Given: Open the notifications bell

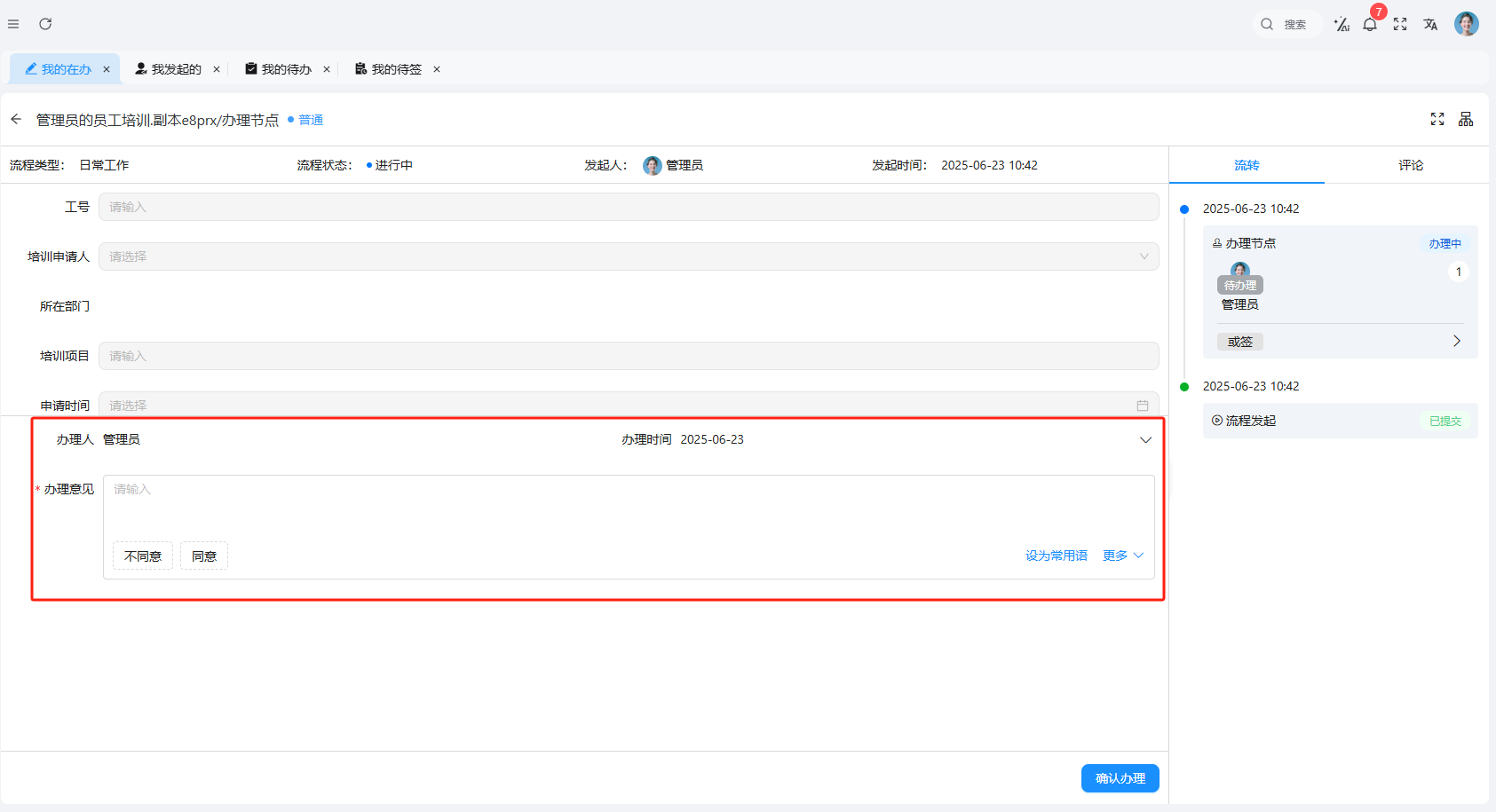Looking at the screenshot, I should (x=1370, y=25).
